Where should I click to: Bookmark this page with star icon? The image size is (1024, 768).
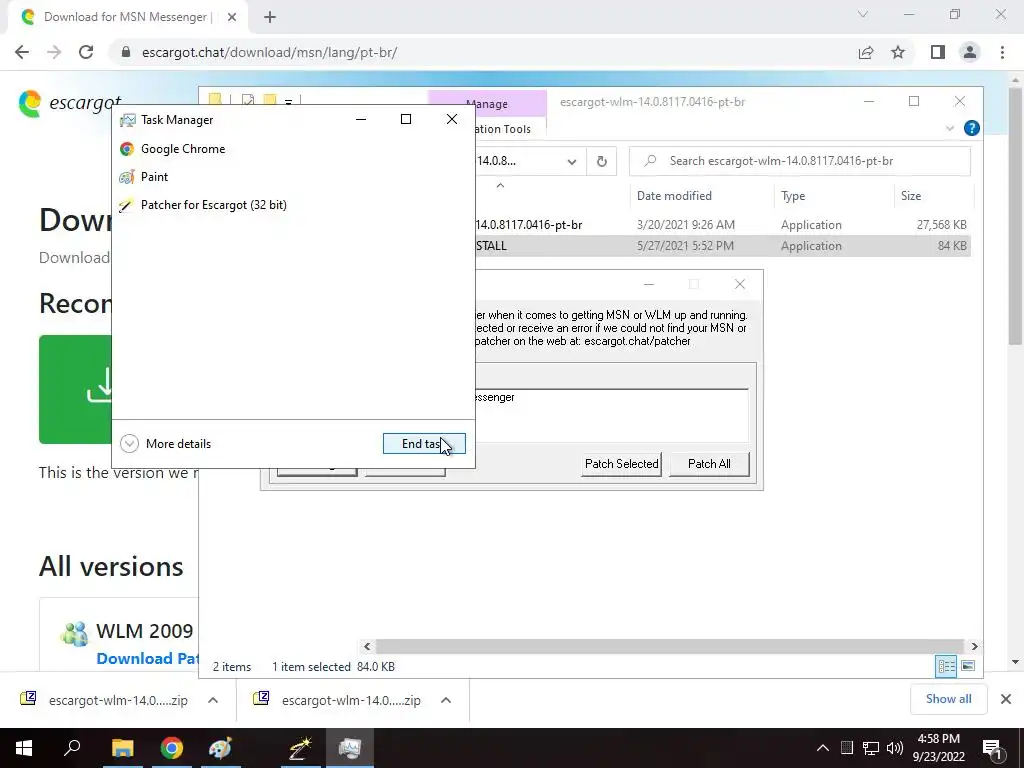898,52
